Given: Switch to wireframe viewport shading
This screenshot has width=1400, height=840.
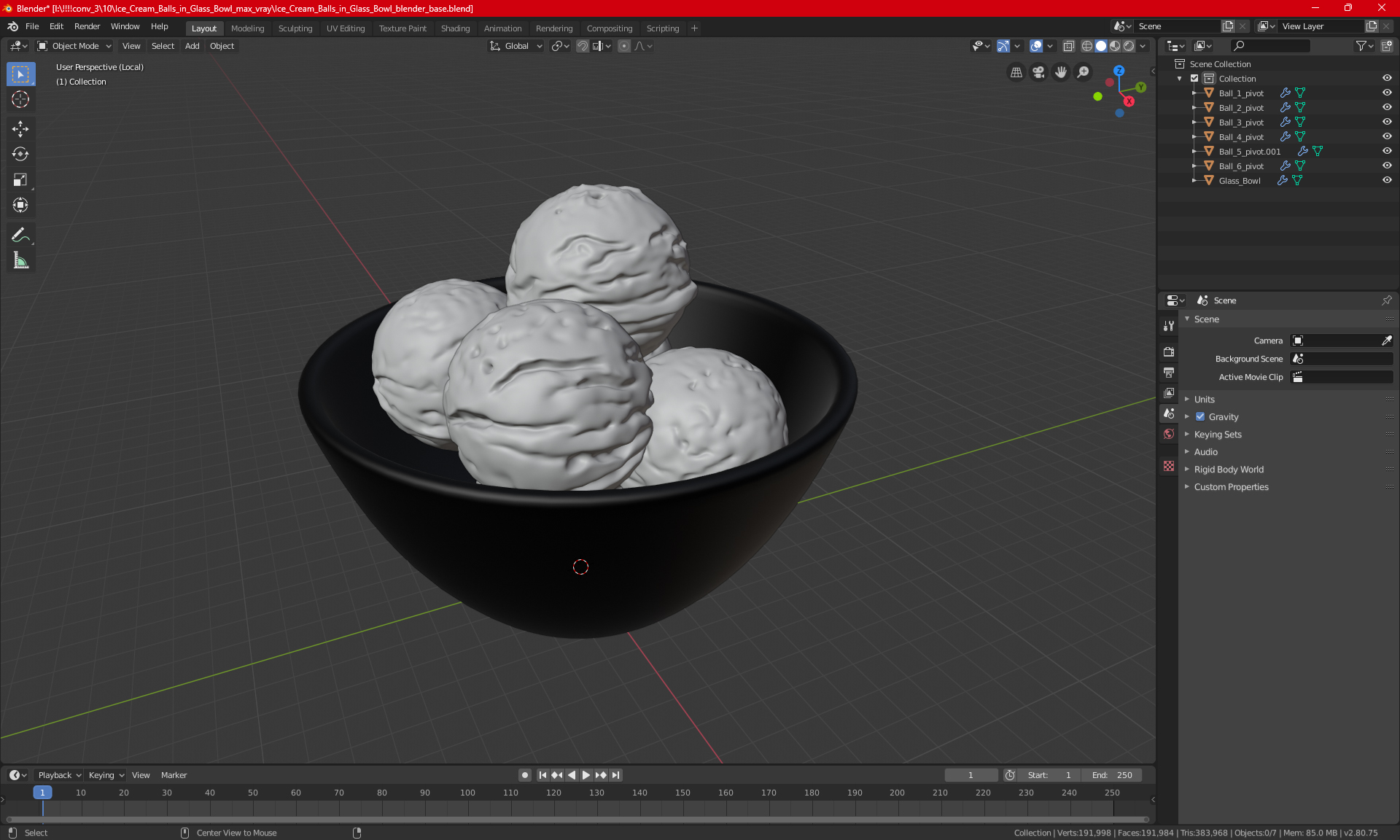Looking at the screenshot, I should [x=1086, y=46].
